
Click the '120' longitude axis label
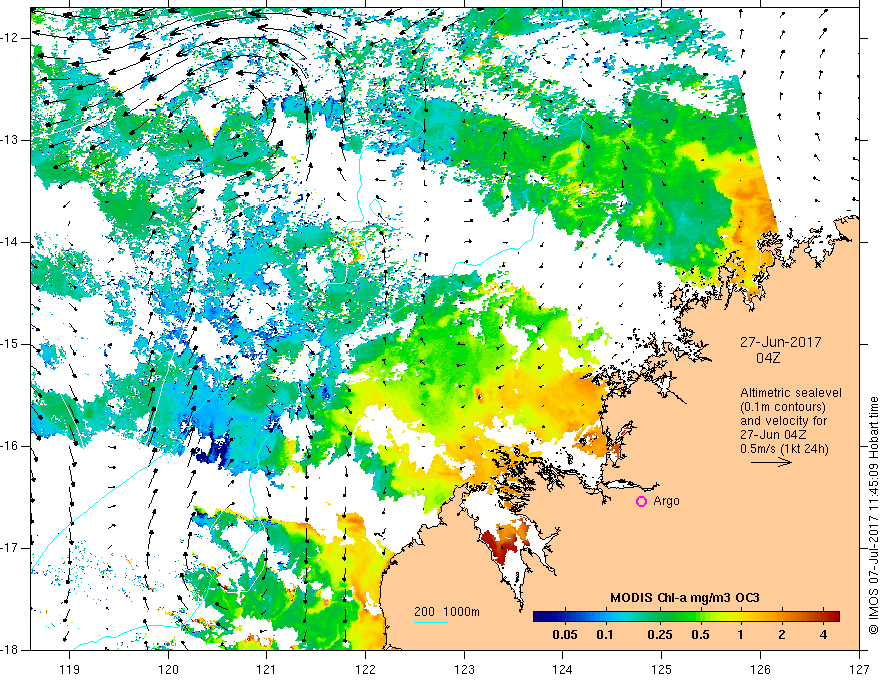[x=168, y=669]
